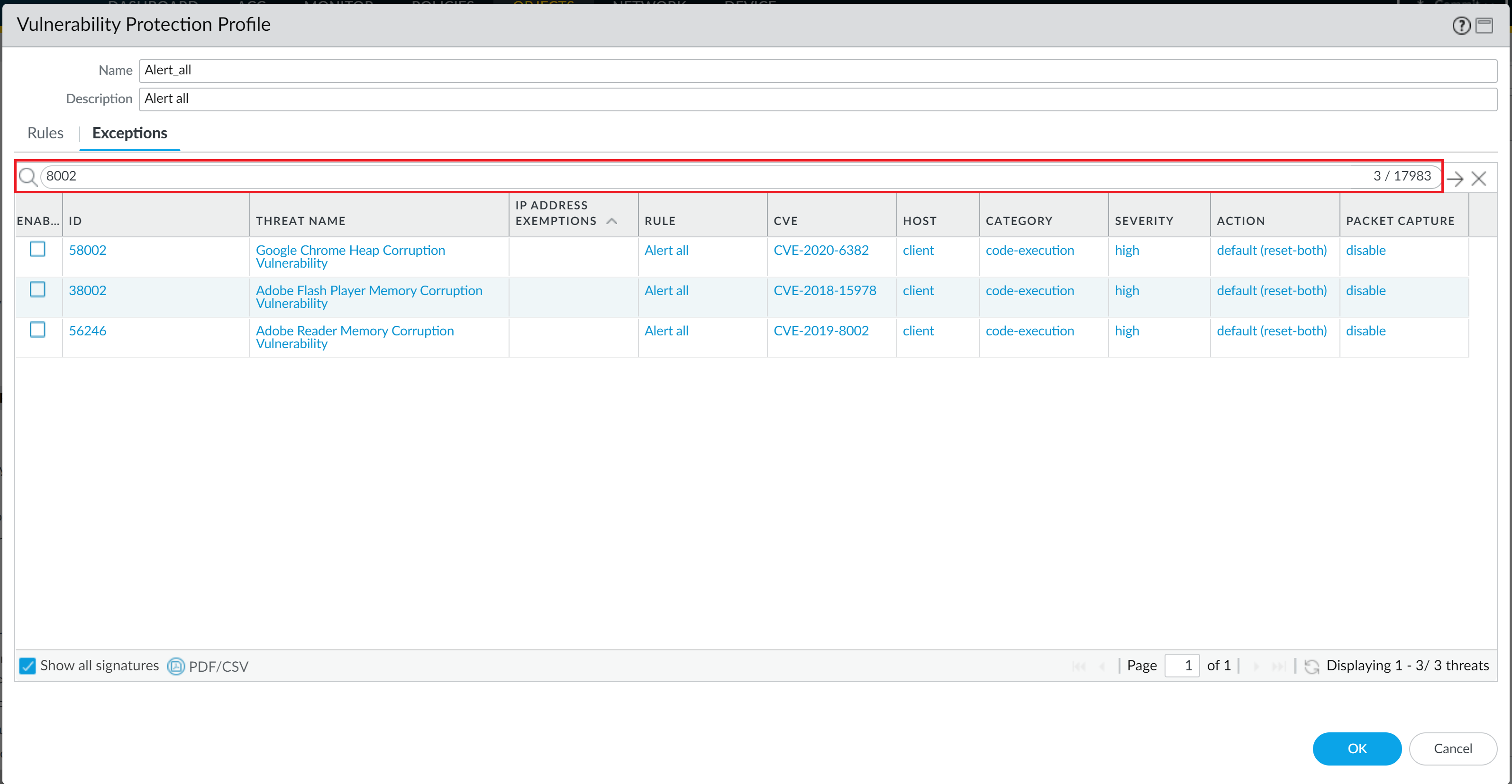Go to the last page arrow
1512x784 pixels.
(x=1278, y=666)
